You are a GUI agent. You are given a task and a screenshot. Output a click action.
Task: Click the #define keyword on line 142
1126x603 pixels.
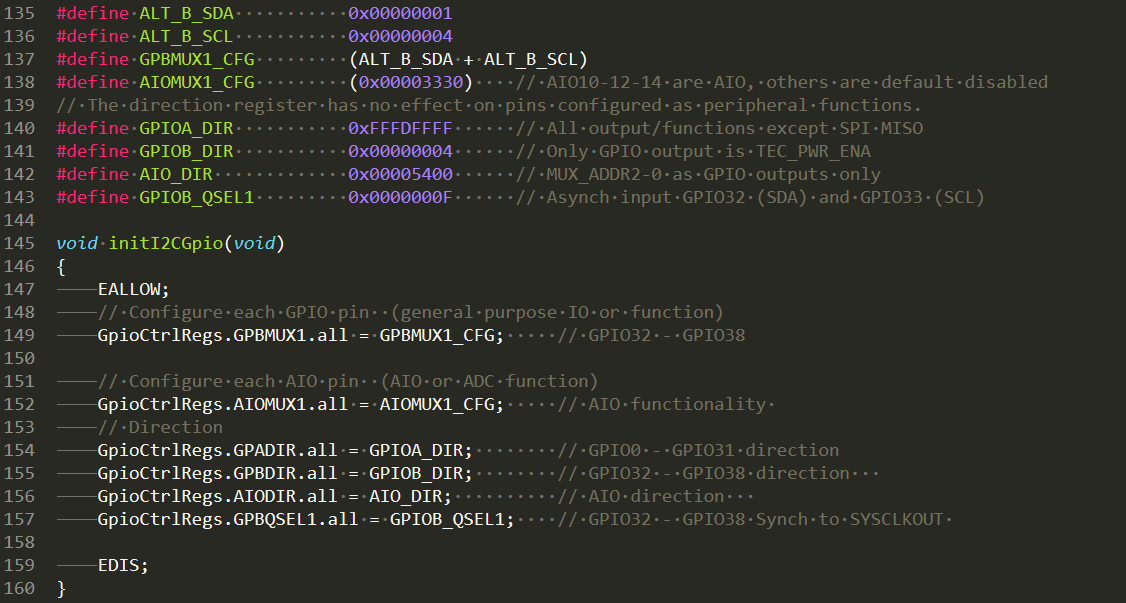[93, 174]
